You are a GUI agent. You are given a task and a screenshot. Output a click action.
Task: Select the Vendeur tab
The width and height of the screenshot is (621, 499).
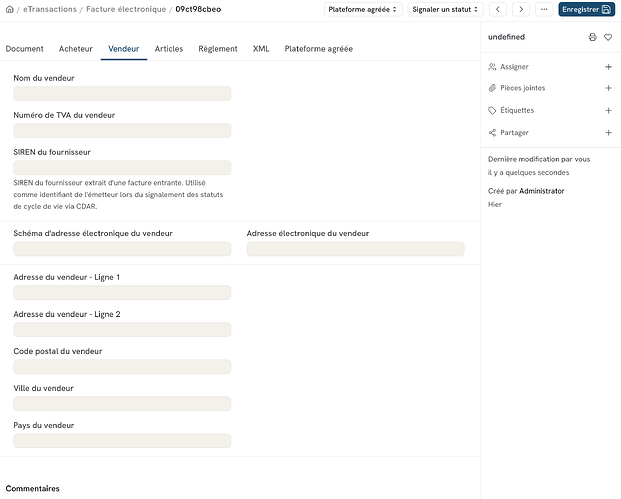click(124, 49)
